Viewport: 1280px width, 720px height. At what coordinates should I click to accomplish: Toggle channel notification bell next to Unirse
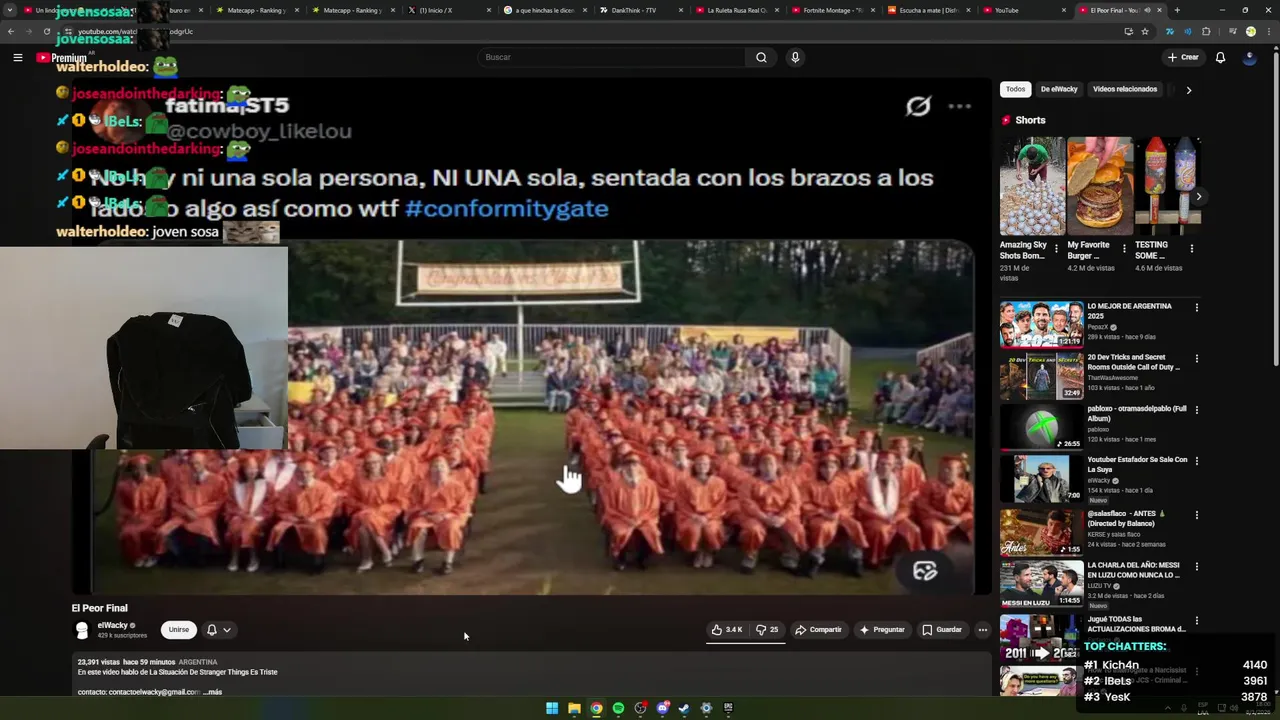211,630
